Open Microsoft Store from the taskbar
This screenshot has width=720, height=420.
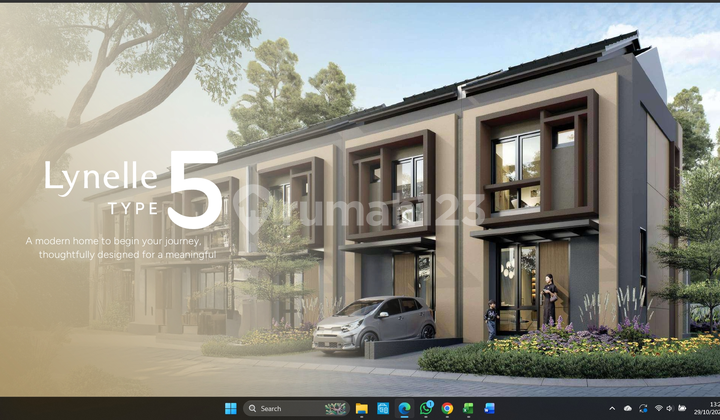pyautogui.click(x=382, y=408)
